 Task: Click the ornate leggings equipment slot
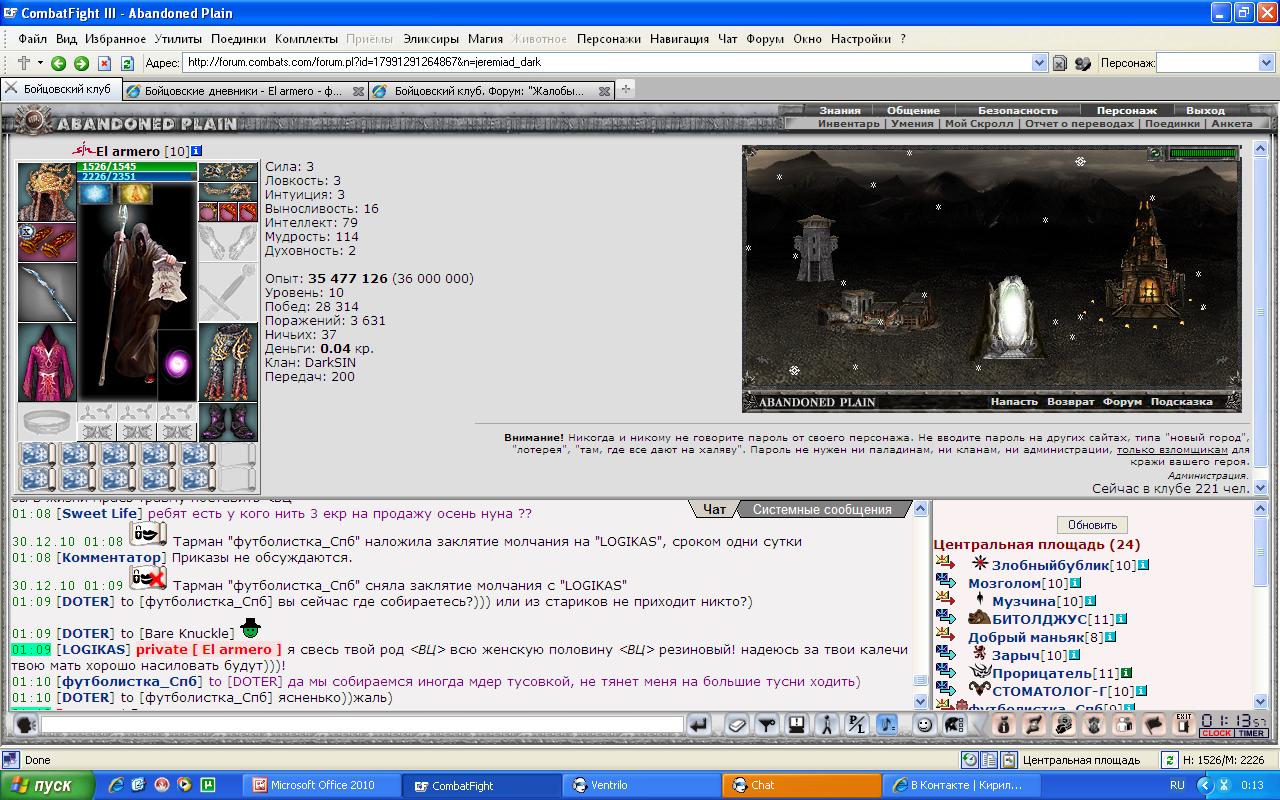[x=228, y=362]
